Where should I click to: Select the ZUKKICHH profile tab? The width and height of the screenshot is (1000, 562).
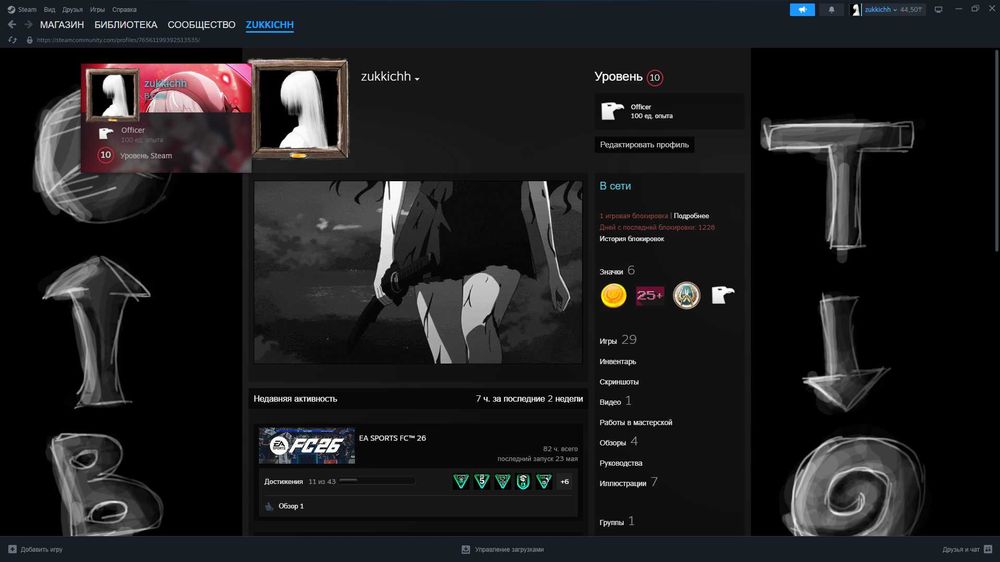coord(270,24)
